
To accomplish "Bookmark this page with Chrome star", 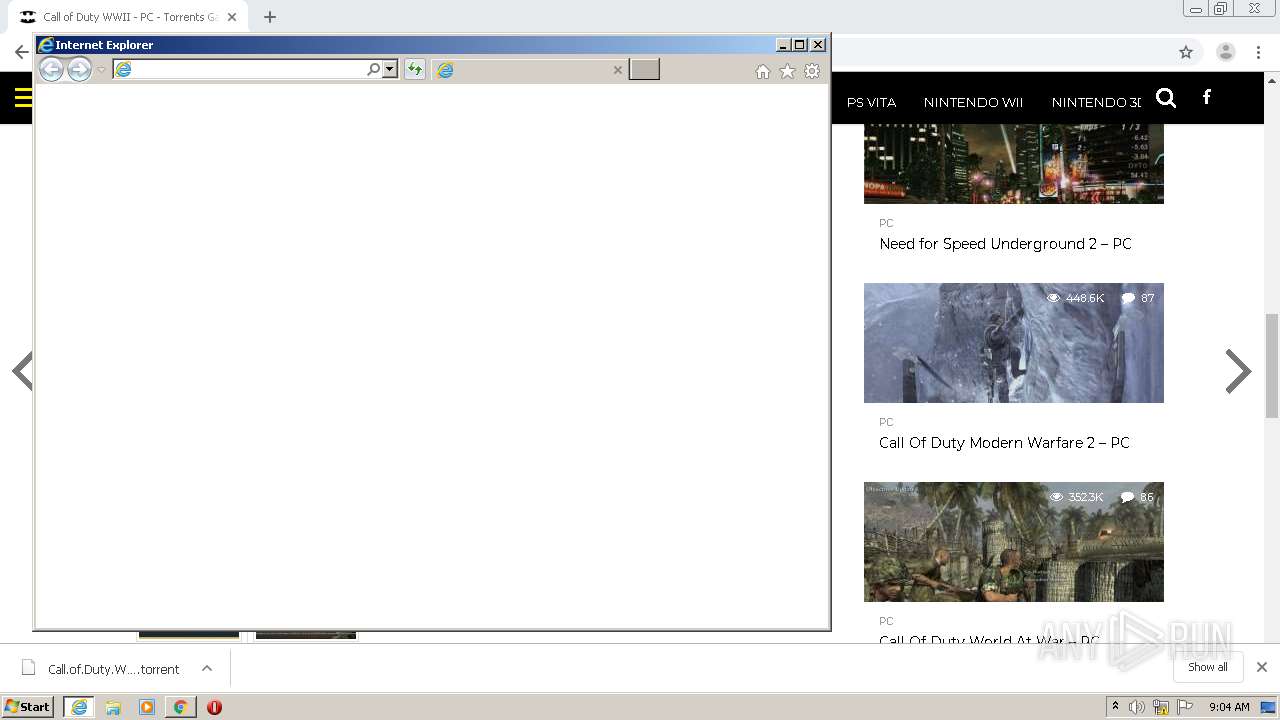I will [1186, 52].
